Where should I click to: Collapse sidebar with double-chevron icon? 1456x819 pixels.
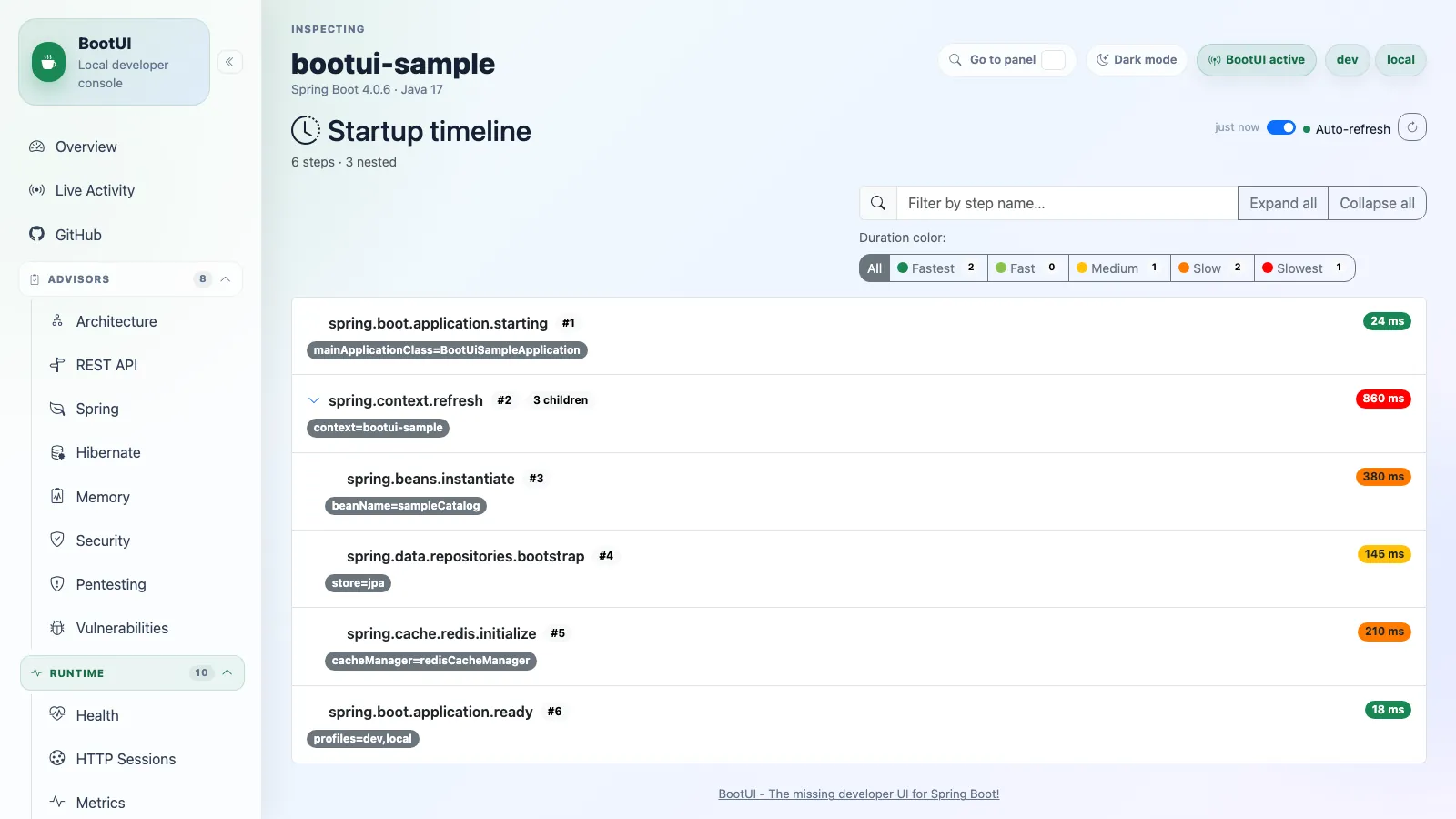pyautogui.click(x=229, y=62)
